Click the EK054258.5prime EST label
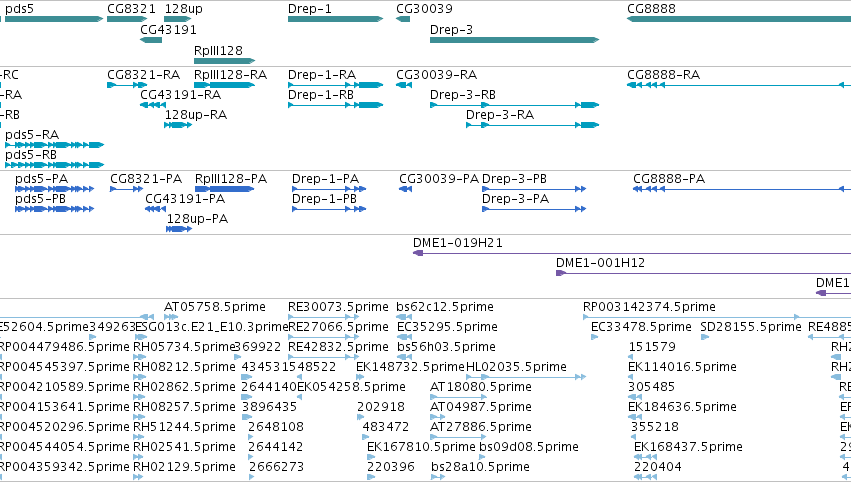851x482 pixels. (x=351, y=387)
